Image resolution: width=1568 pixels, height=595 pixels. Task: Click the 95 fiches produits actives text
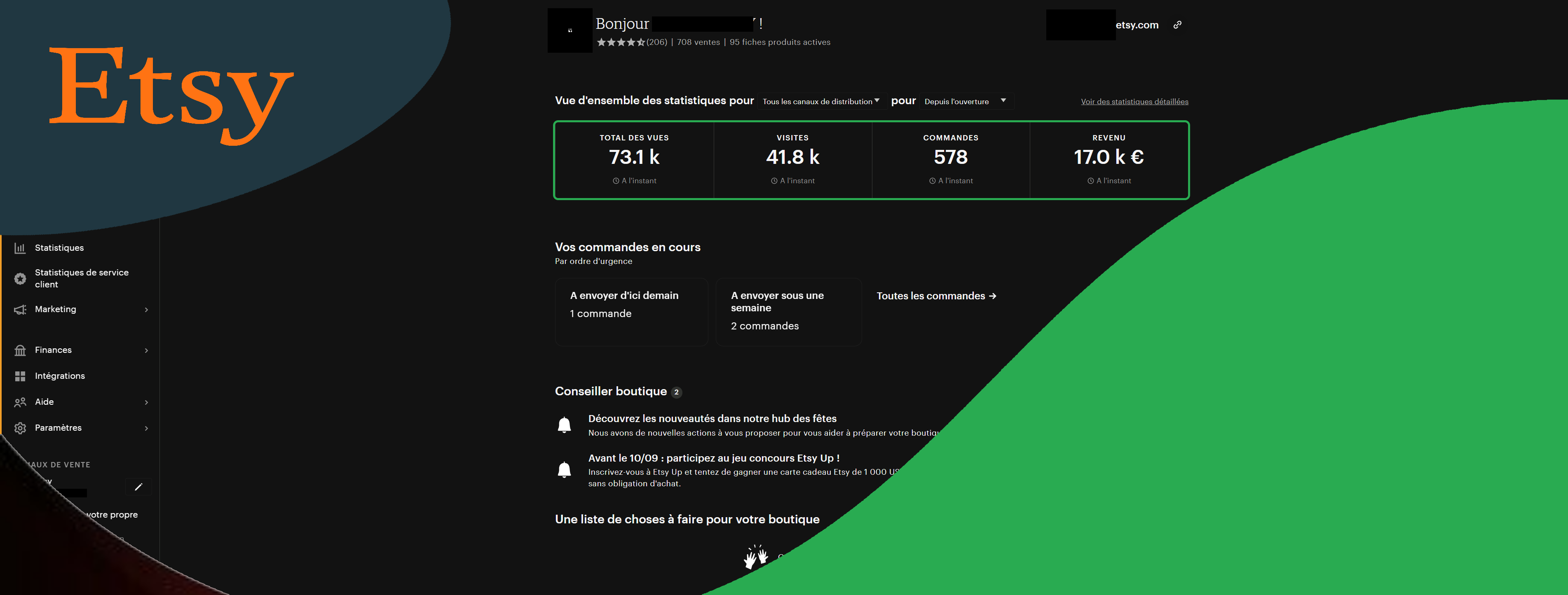click(780, 42)
